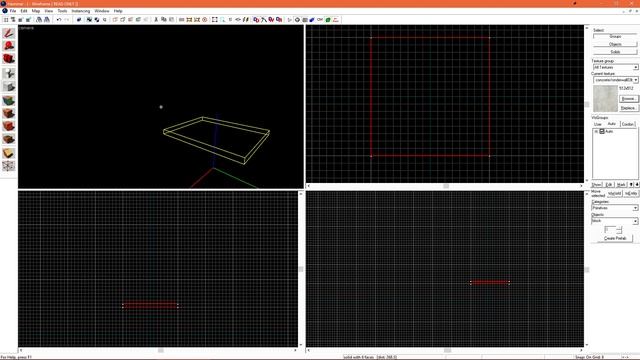Switch to the User VisGroups tab
The width and height of the screenshot is (640, 360).
(598, 124)
